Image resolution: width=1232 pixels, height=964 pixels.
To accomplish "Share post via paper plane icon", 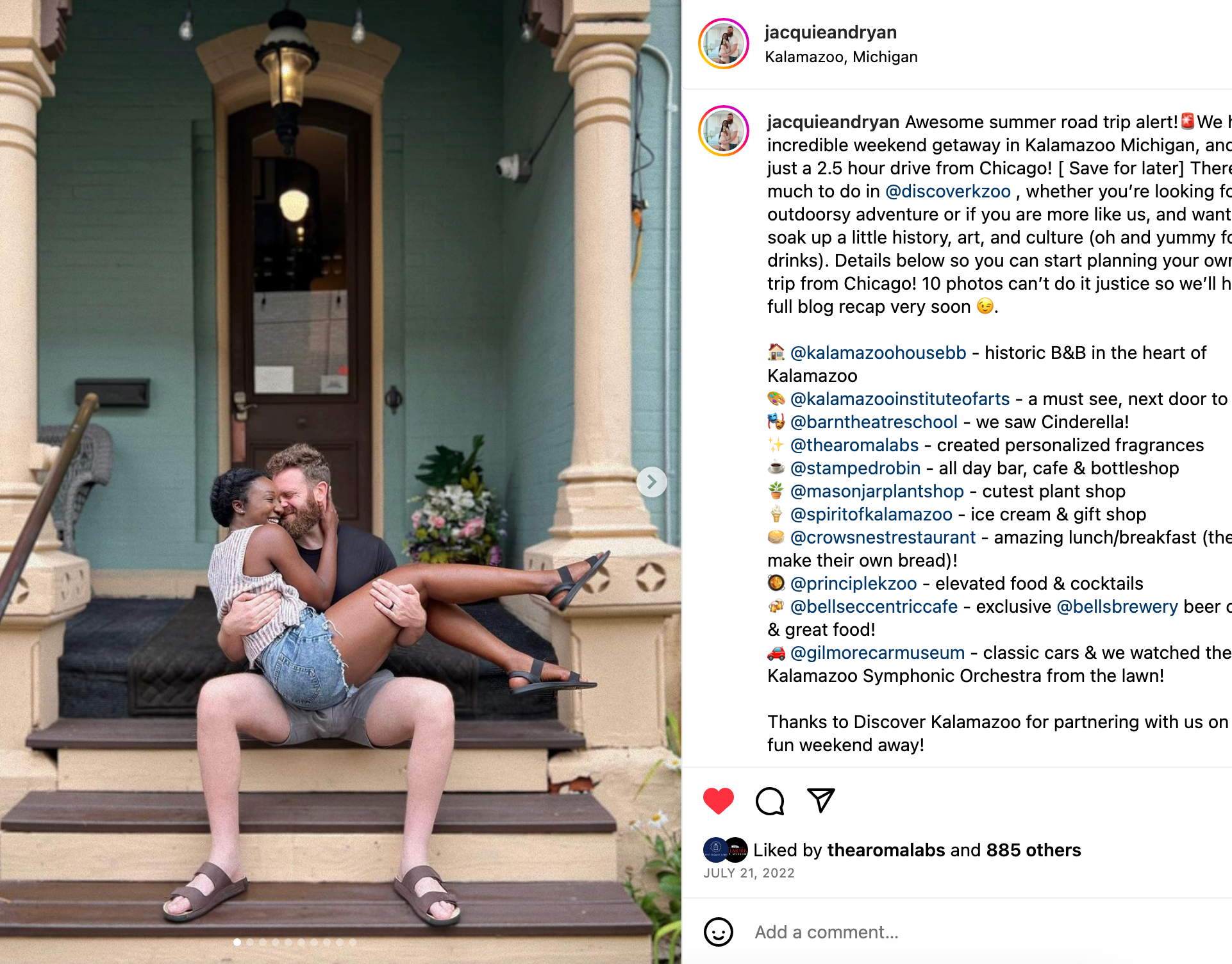I will point(821,801).
